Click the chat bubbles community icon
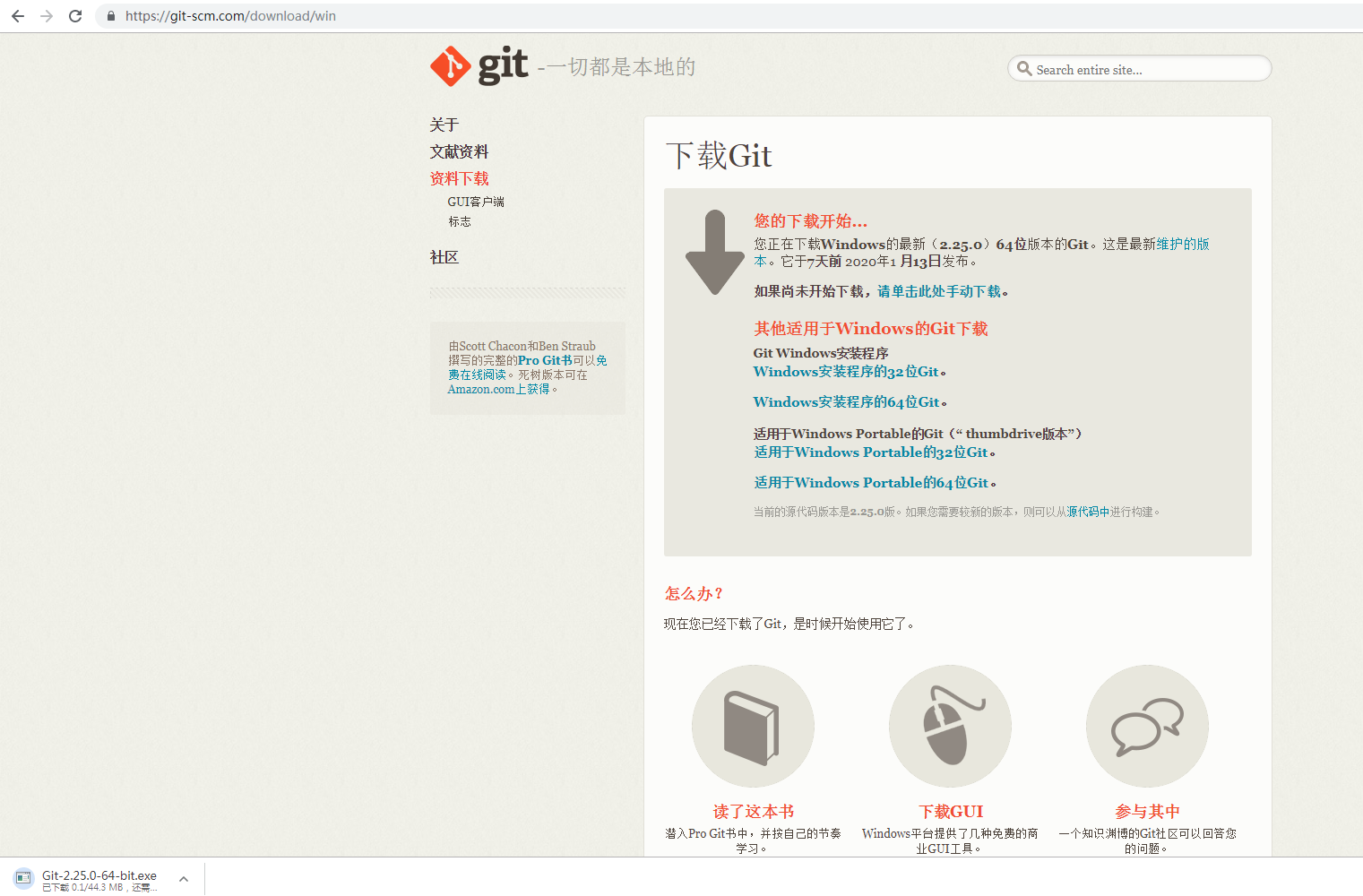1363x896 pixels. (1147, 726)
